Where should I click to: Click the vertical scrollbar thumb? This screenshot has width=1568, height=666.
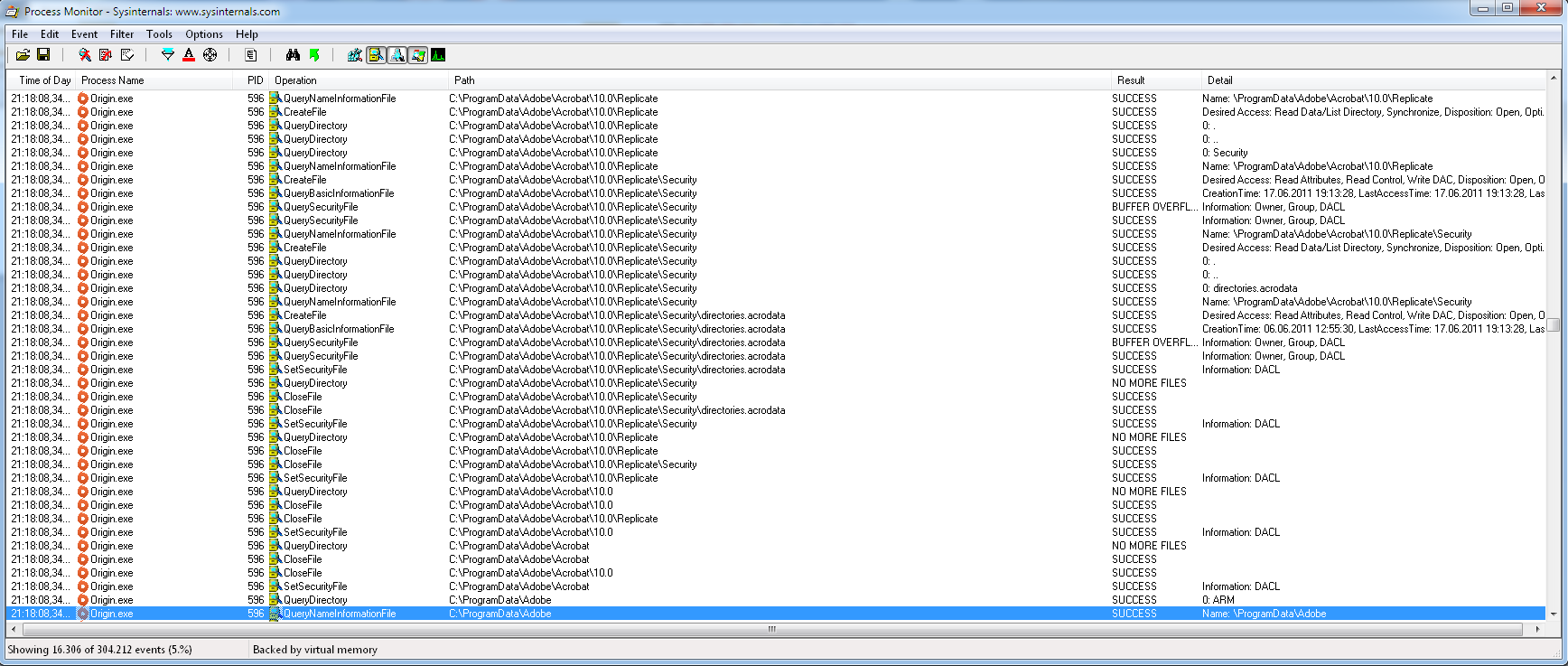(x=1554, y=325)
